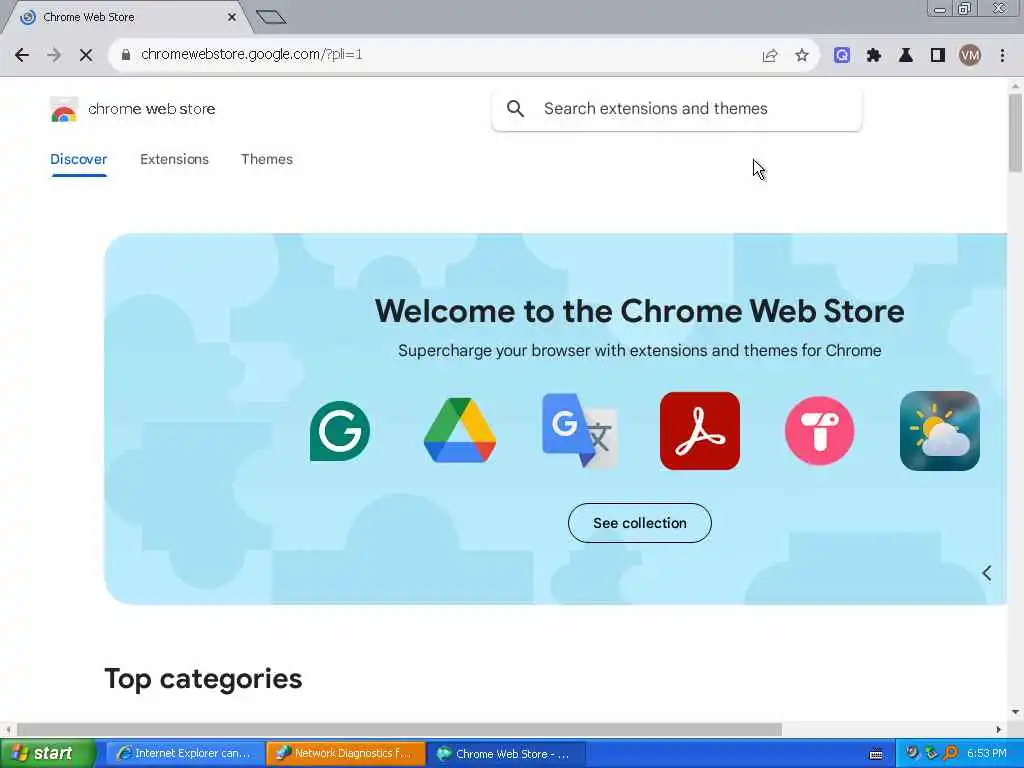Click the horizontal scrollbar thumb

tap(399, 729)
